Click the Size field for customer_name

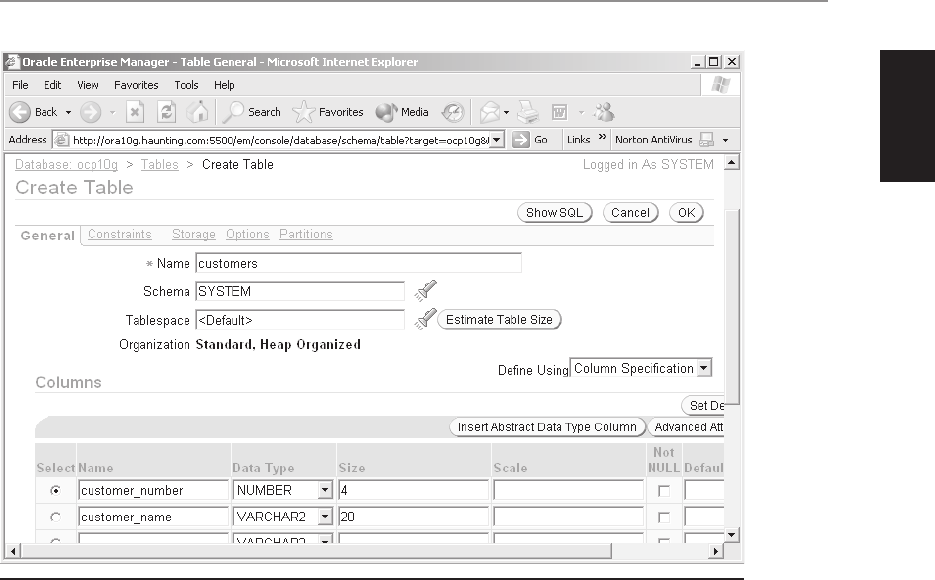(x=413, y=516)
